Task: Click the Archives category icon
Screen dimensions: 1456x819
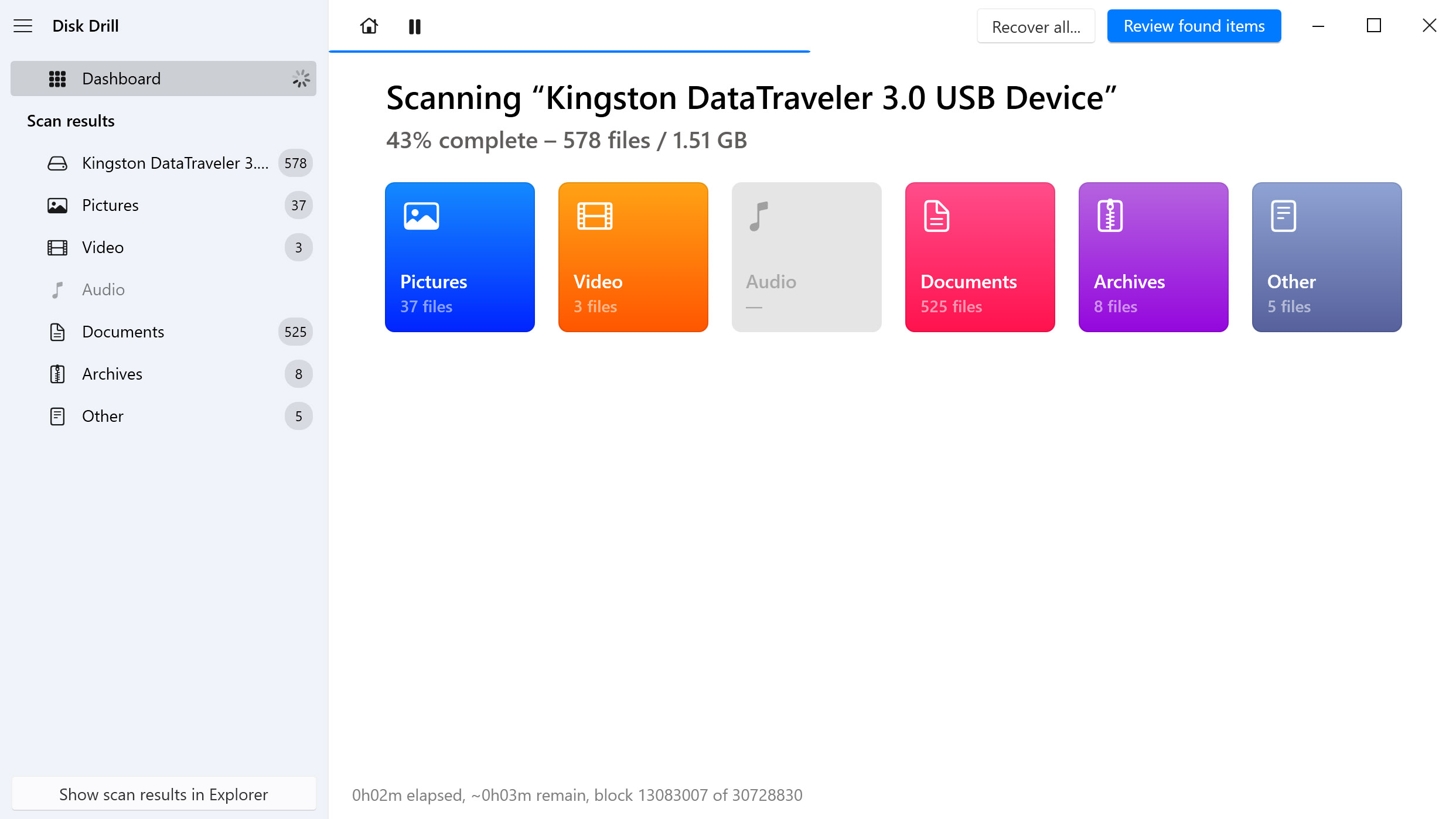Action: pos(1110,215)
